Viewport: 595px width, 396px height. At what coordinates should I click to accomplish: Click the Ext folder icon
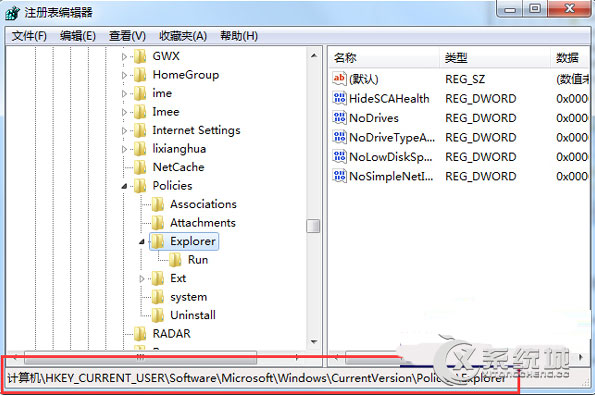(157, 279)
